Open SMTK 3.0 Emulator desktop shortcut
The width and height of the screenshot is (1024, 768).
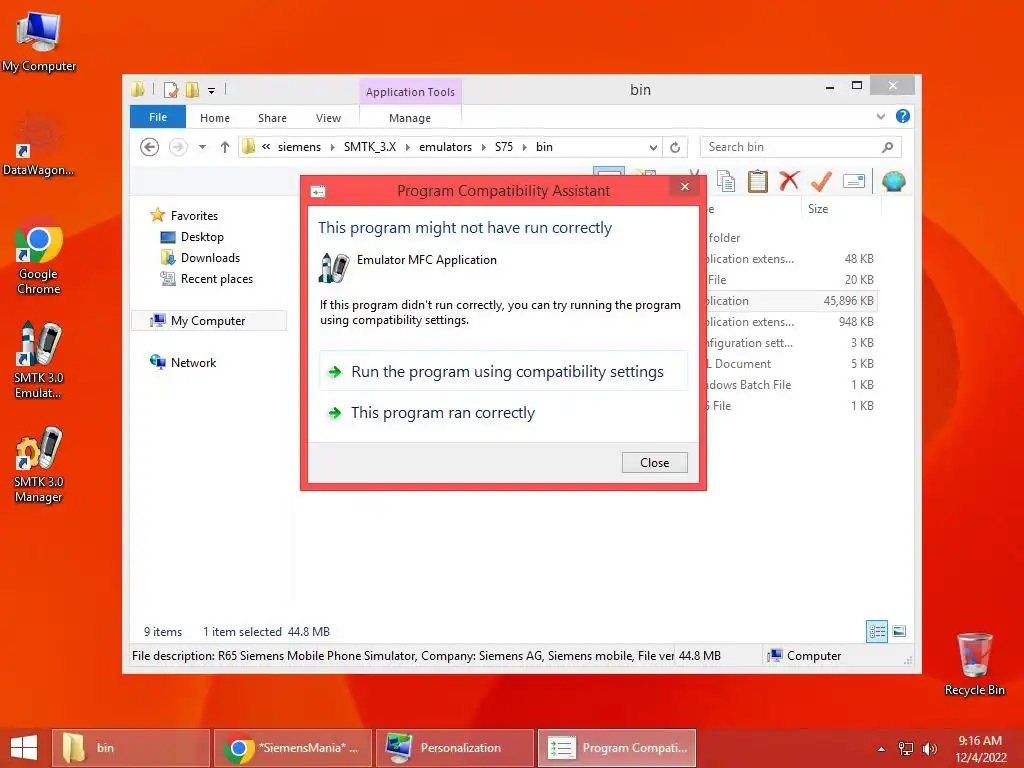coord(38,360)
